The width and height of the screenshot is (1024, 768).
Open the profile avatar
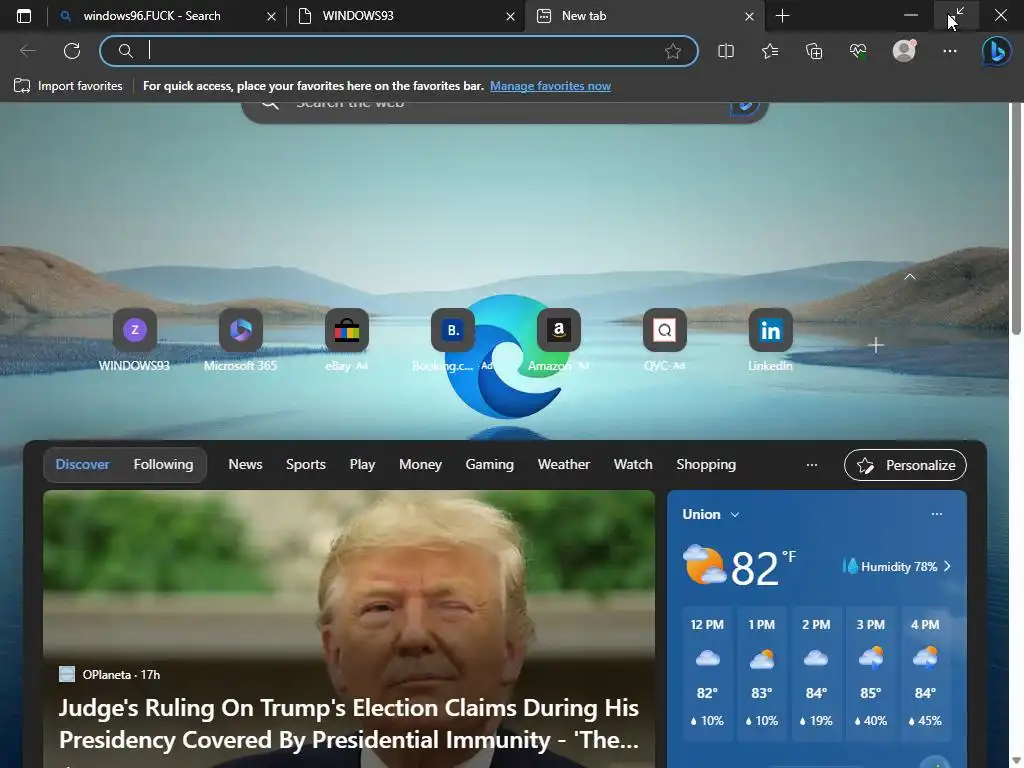tap(904, 51)
